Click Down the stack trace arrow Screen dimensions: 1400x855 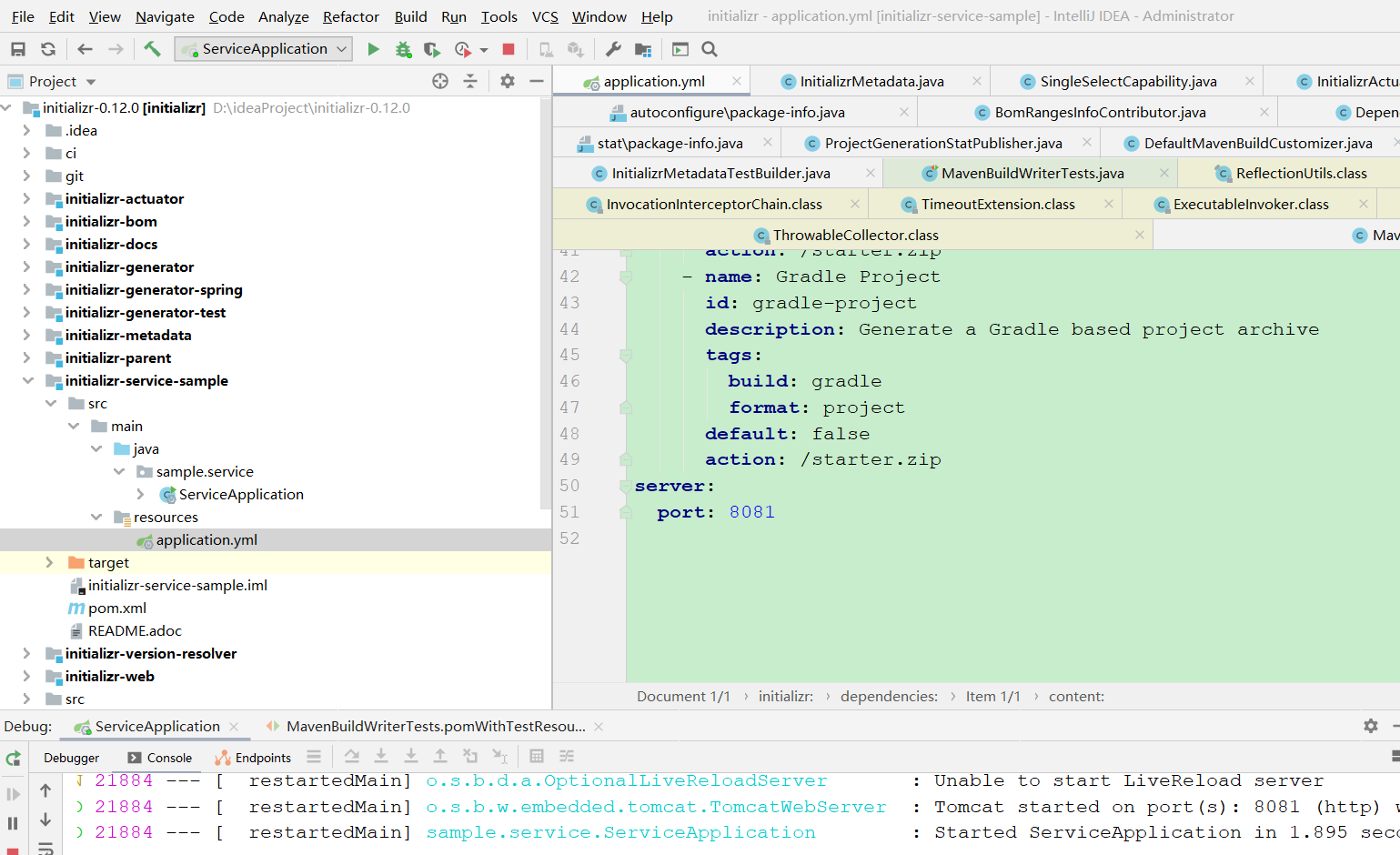tap(45, 820)
